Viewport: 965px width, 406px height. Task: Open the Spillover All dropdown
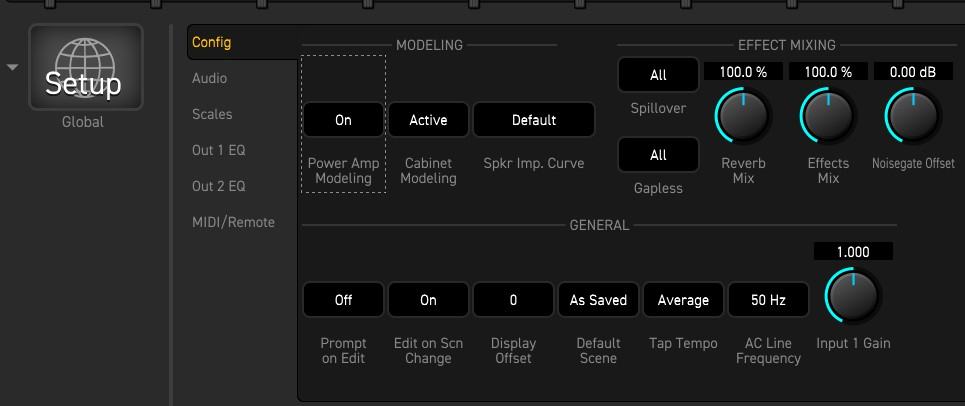tap(658, 75)
